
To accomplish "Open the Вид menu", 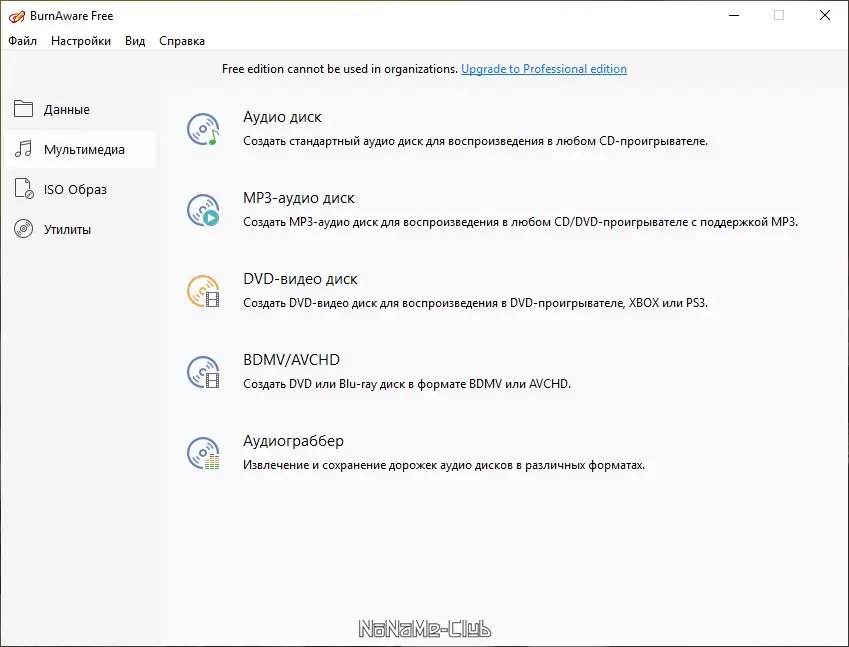I will pos(135,41).
